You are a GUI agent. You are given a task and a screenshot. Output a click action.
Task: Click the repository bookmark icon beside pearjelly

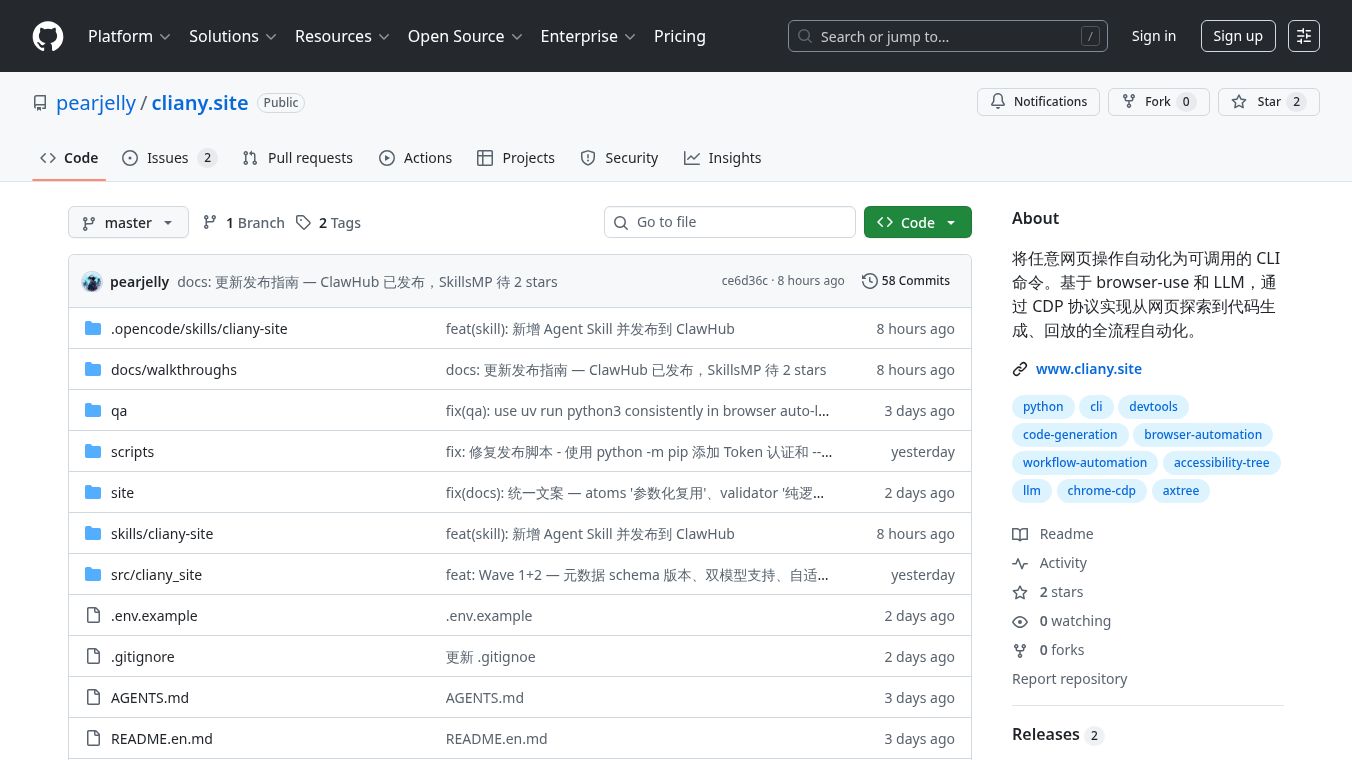pyautogui.click(x=40, y=102)
